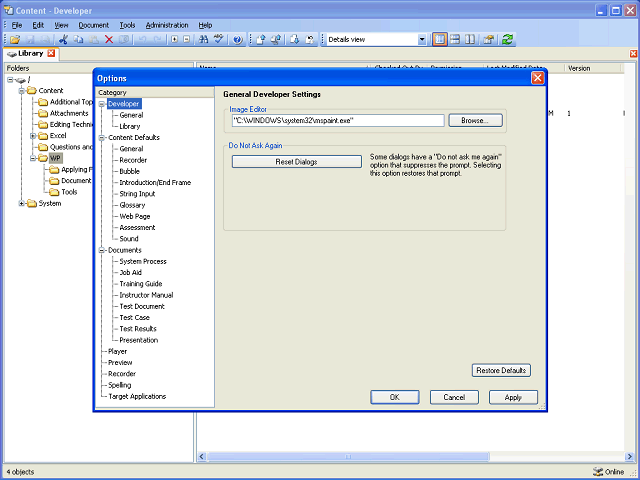Click the Collapse All toolbar icon

[187, 40]
